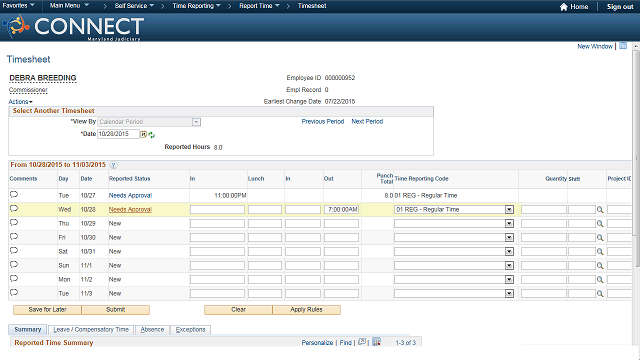
Task: Click the help icon next to date range
Action: point(113,165)
